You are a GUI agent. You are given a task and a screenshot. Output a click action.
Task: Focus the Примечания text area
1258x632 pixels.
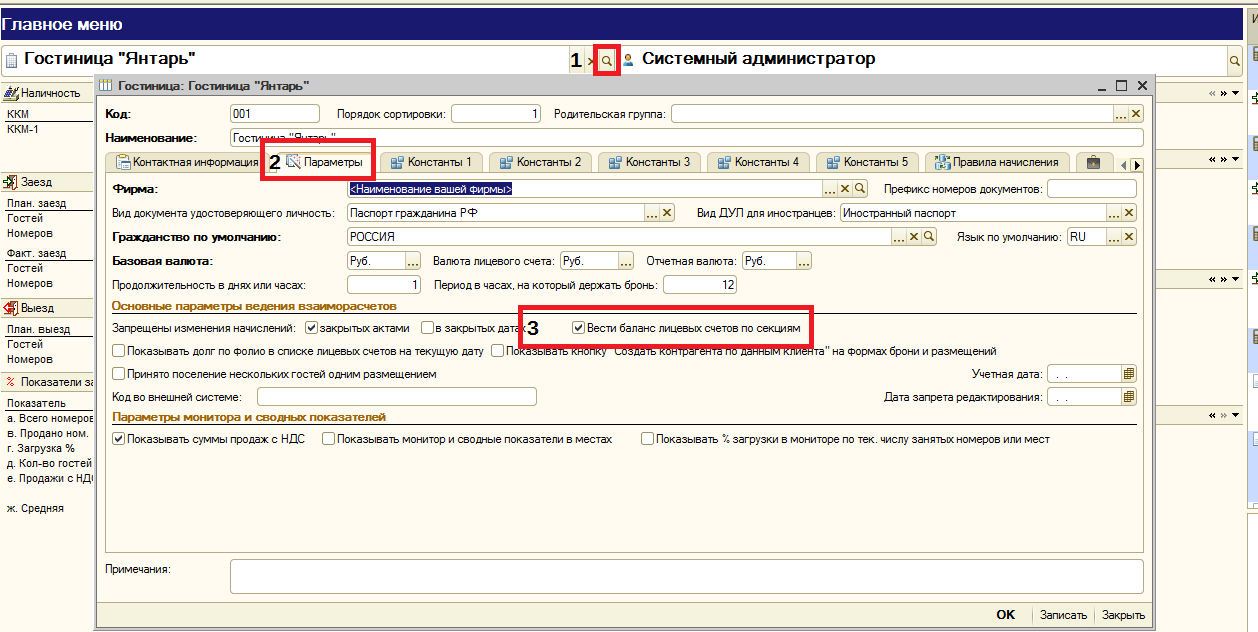(x=686, y=576)
